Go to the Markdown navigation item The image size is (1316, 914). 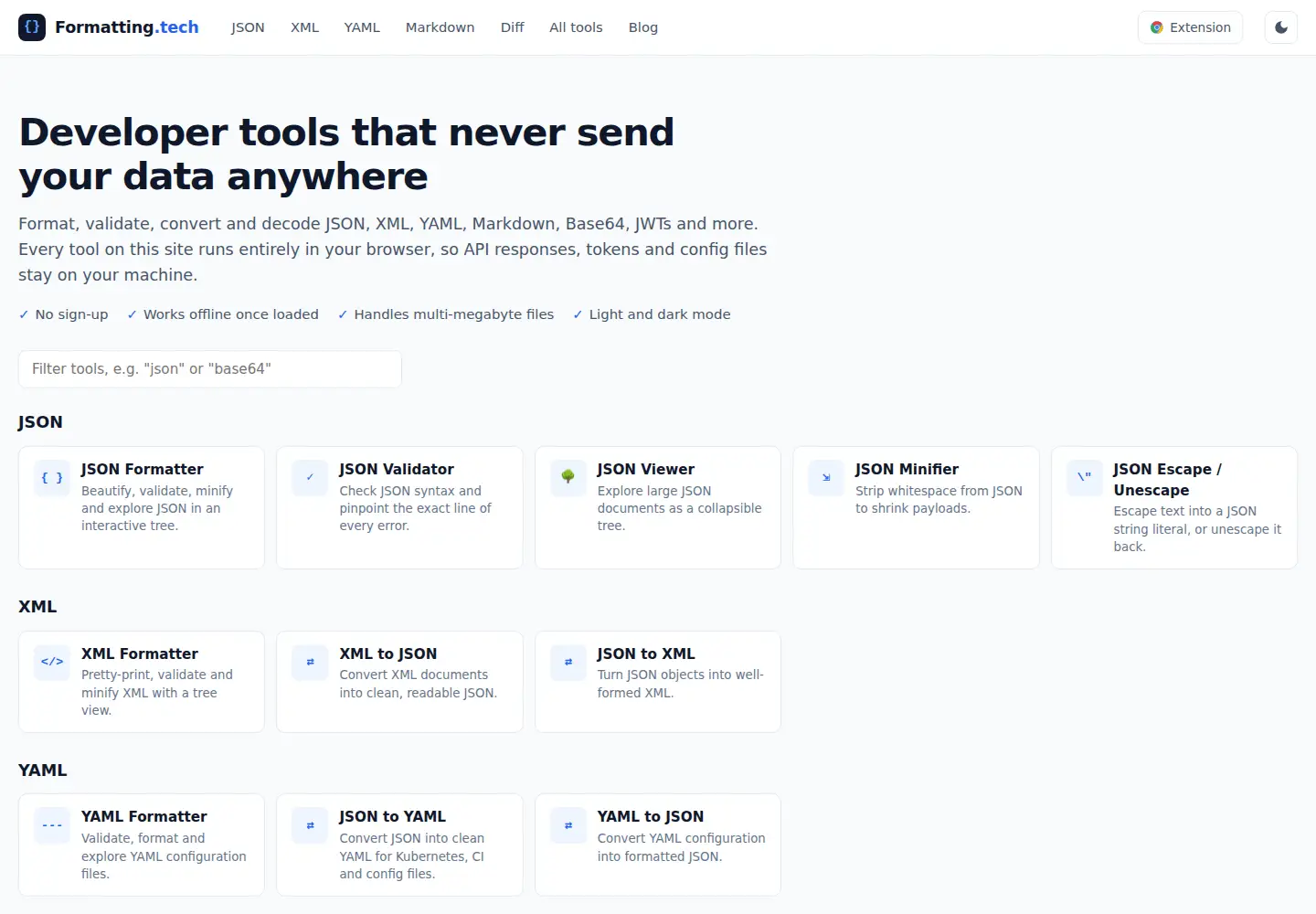pyautogui.click(x=440, y=27)
